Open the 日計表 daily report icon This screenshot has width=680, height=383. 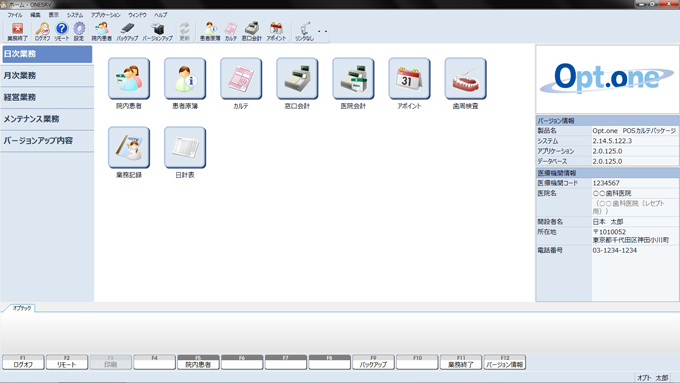point(185,147)
